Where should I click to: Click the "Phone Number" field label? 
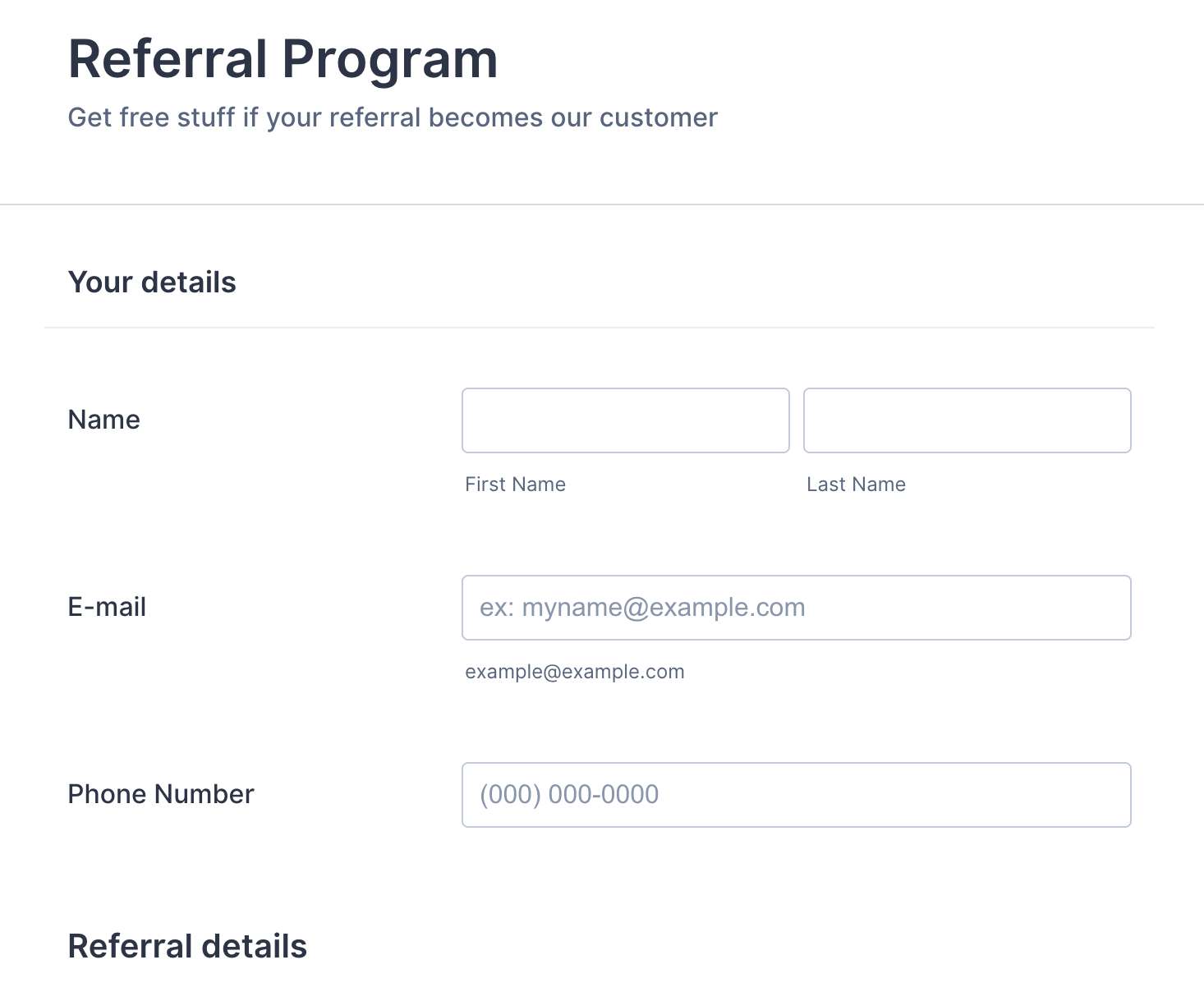161,794
